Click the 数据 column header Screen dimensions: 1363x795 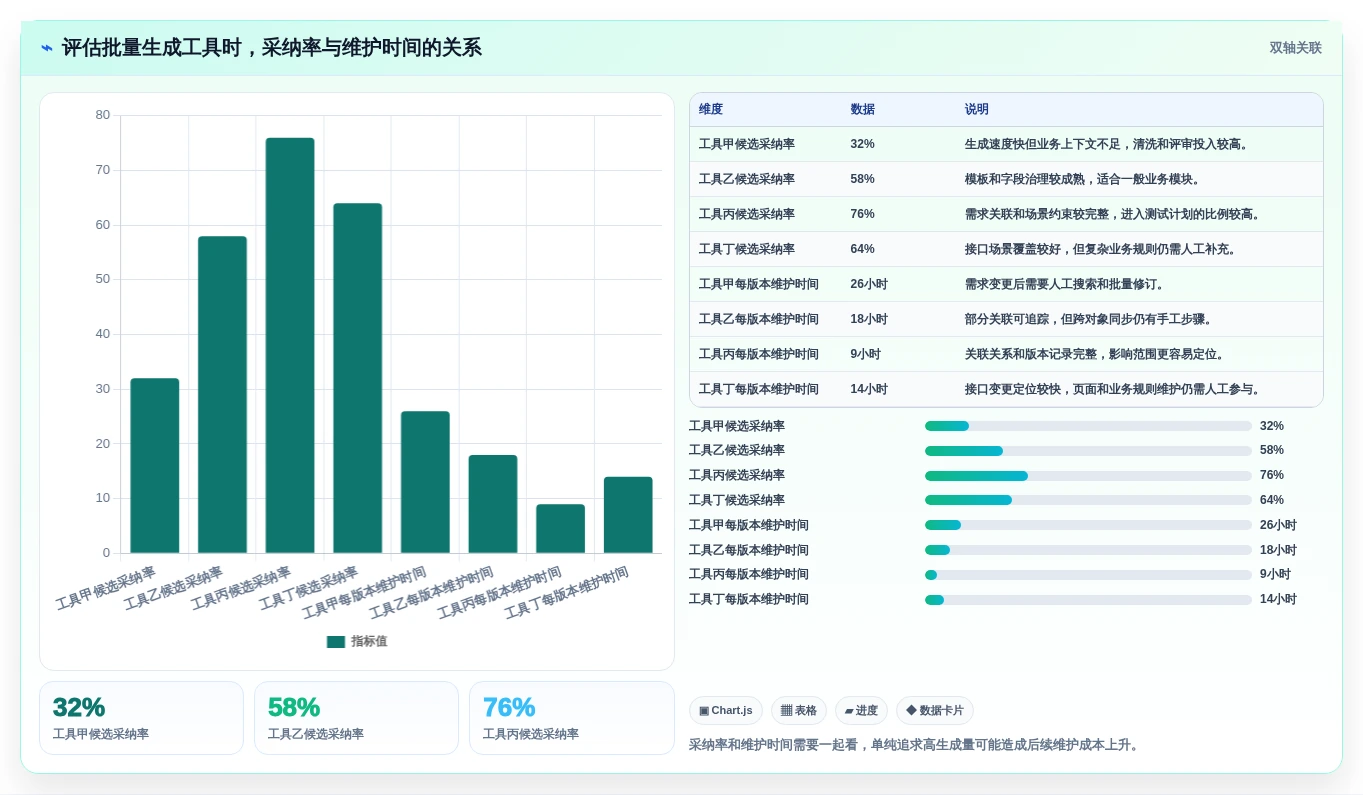coord(862,110)
